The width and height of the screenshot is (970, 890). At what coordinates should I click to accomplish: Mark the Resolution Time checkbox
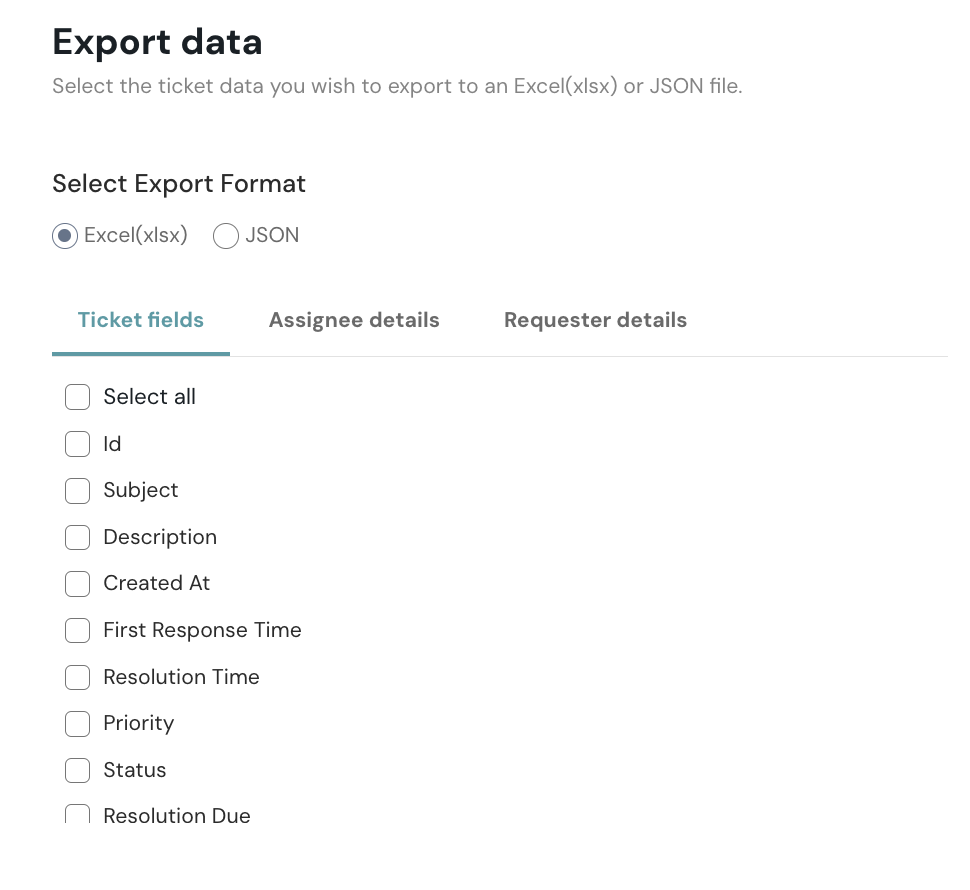(x=78, y=677)
